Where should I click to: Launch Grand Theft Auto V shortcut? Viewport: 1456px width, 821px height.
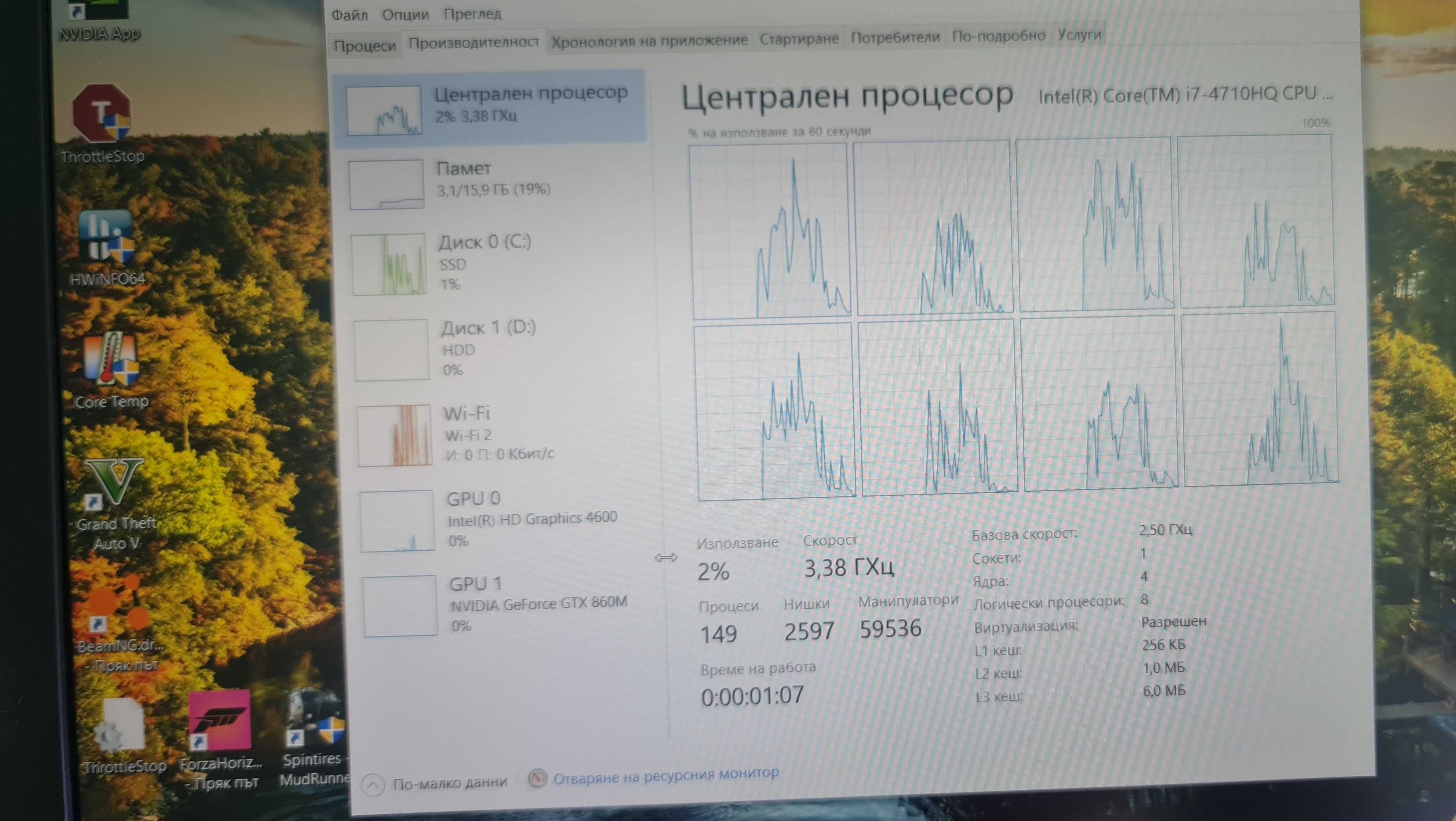point(115,481)
